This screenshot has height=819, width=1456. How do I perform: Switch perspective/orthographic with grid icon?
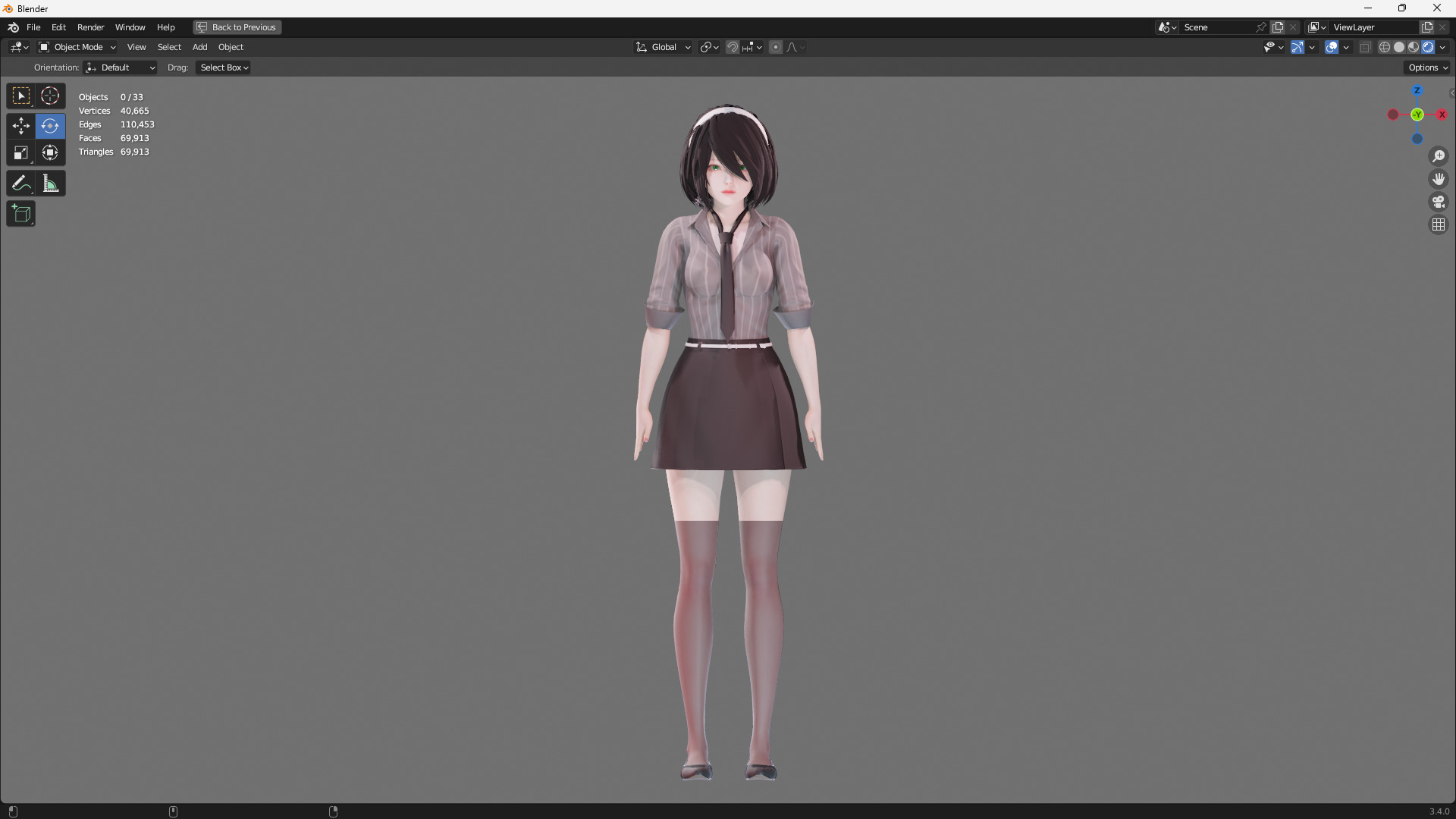coord(1439,224)
